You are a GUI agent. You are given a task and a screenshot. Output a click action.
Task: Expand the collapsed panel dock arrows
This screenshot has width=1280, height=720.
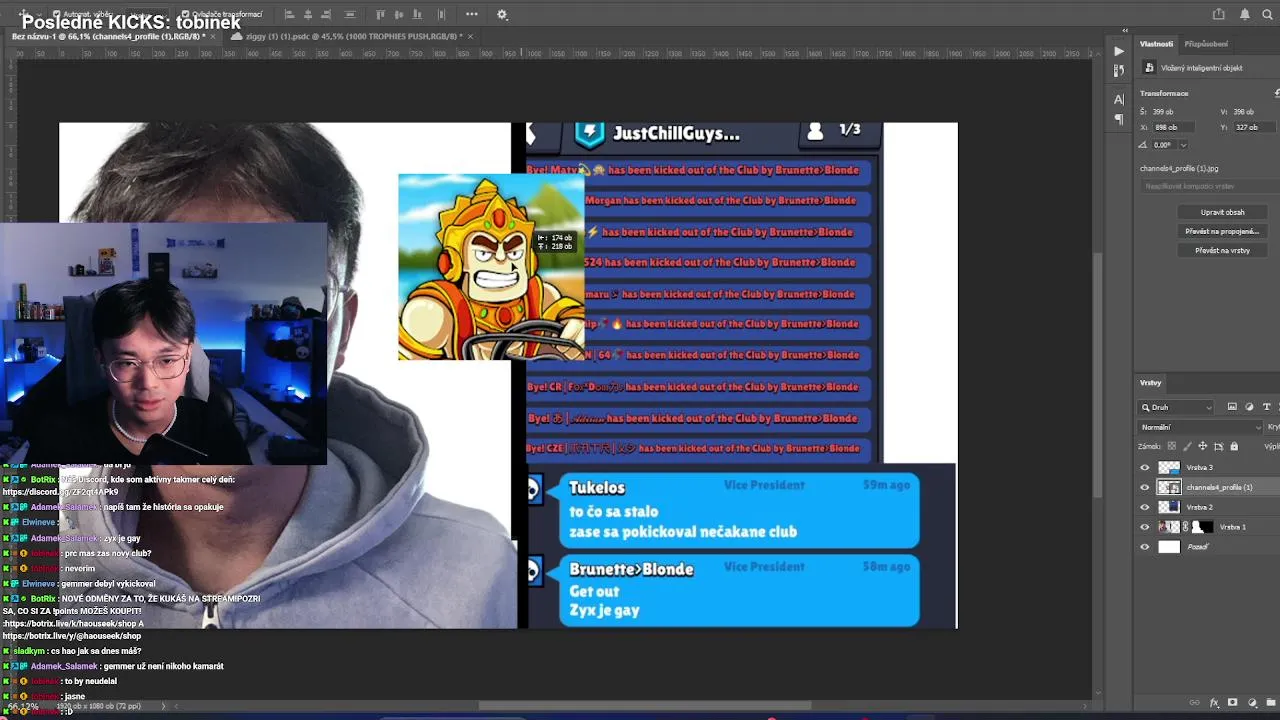click(x=1126, y=28)
